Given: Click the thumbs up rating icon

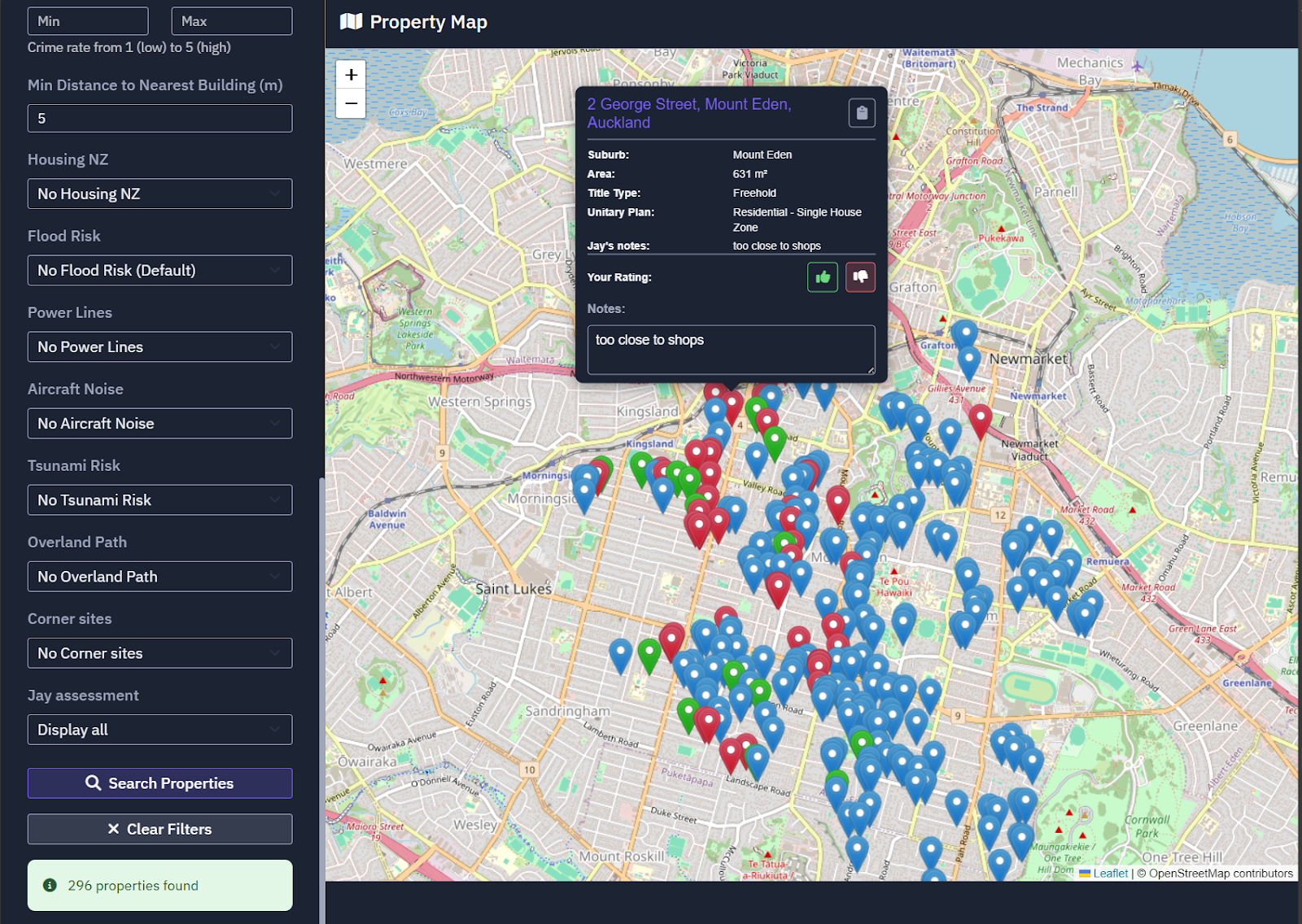Looking at the screenshot, I should point(822,277).
